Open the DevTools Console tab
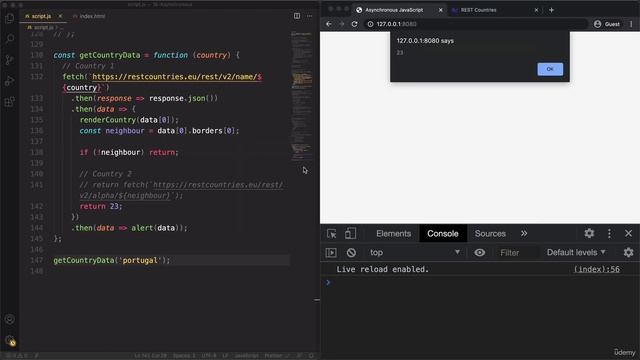Screen dimensions: 640x360 [442, 233]
